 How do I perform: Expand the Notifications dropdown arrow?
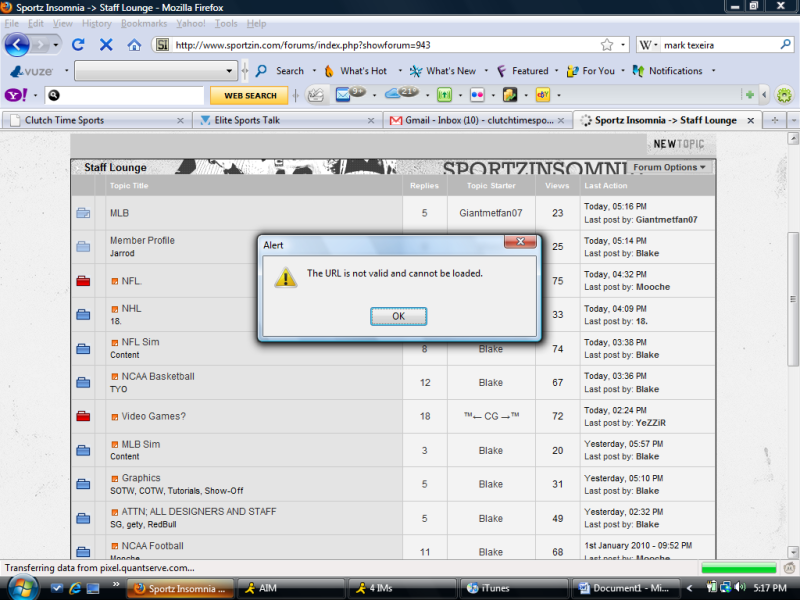click(713, 71)
